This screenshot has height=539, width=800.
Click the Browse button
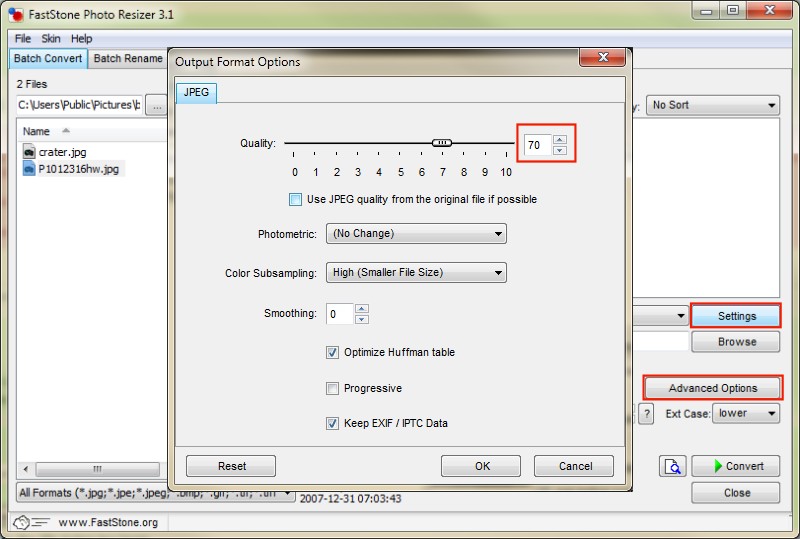pos(736,341)
